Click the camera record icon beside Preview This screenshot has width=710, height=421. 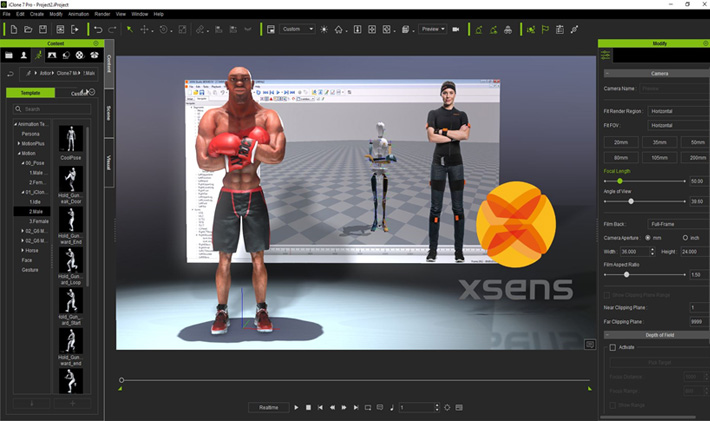(x=456, y=29)
